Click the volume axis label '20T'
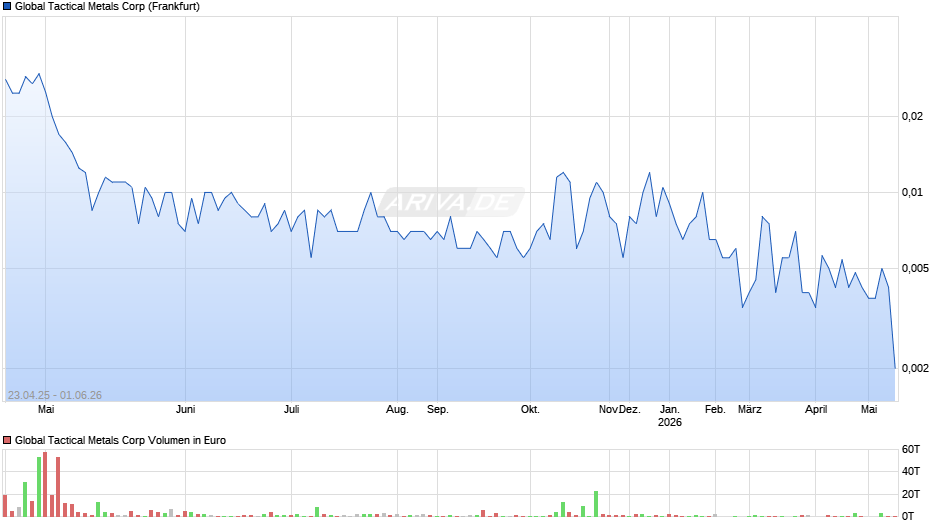 (911, 494)
